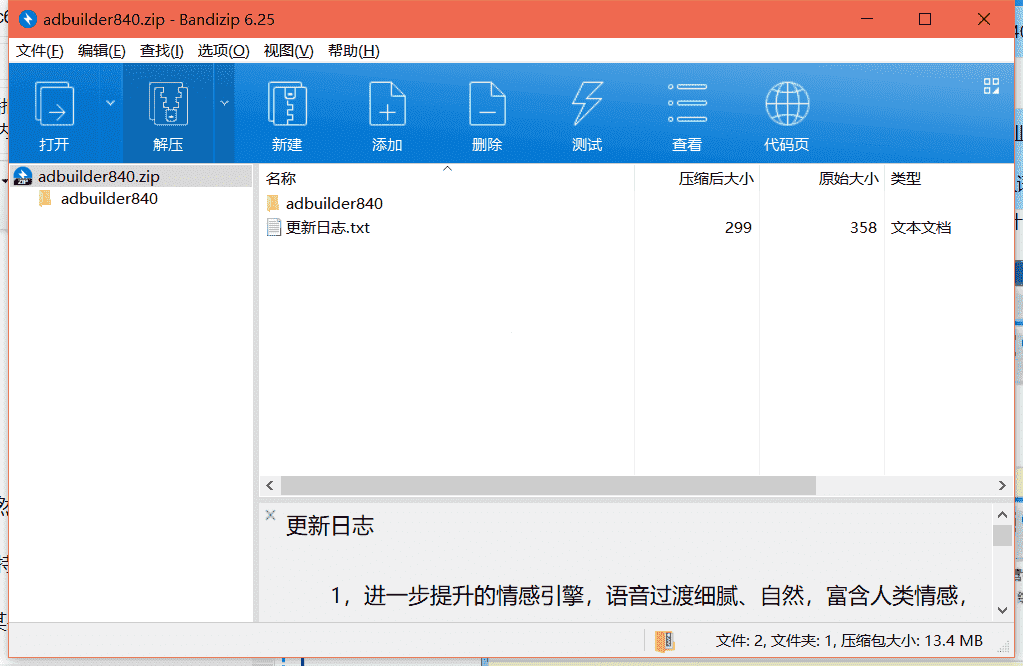
Task: Click the 更新日志 preview heading
Action: pos(330,526)
